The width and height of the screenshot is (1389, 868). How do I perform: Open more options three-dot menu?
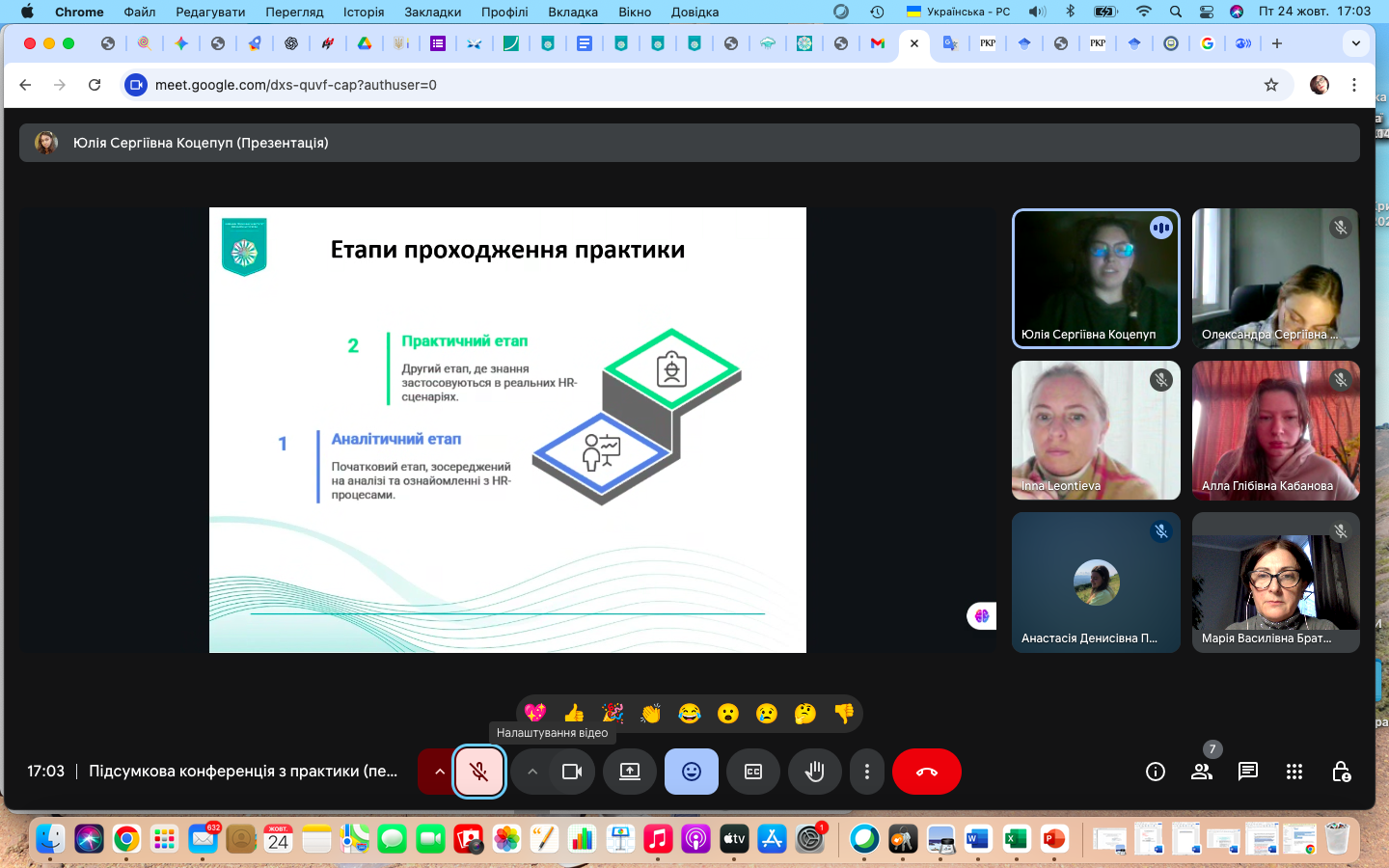pos(867,772)
